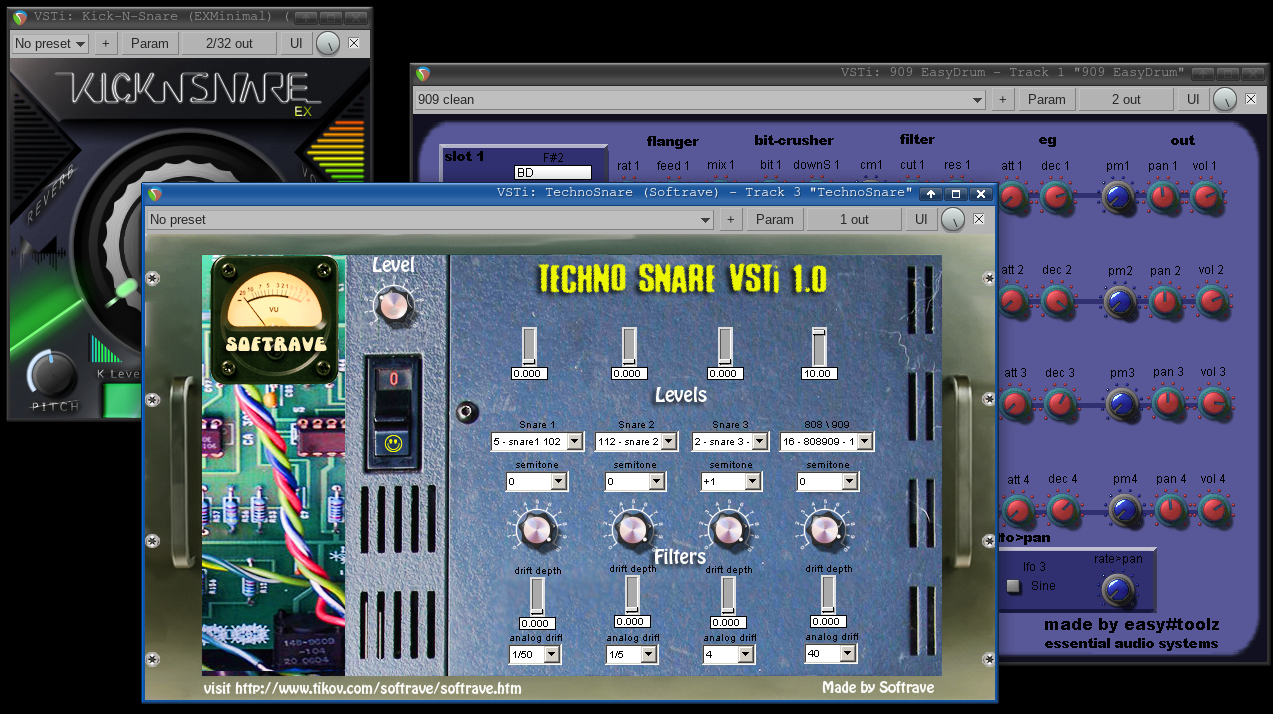Viewport: 1273px width, 714px height.
Task: Click '2 out' button in 909 EasyDrum
Action: point(1126,99)
